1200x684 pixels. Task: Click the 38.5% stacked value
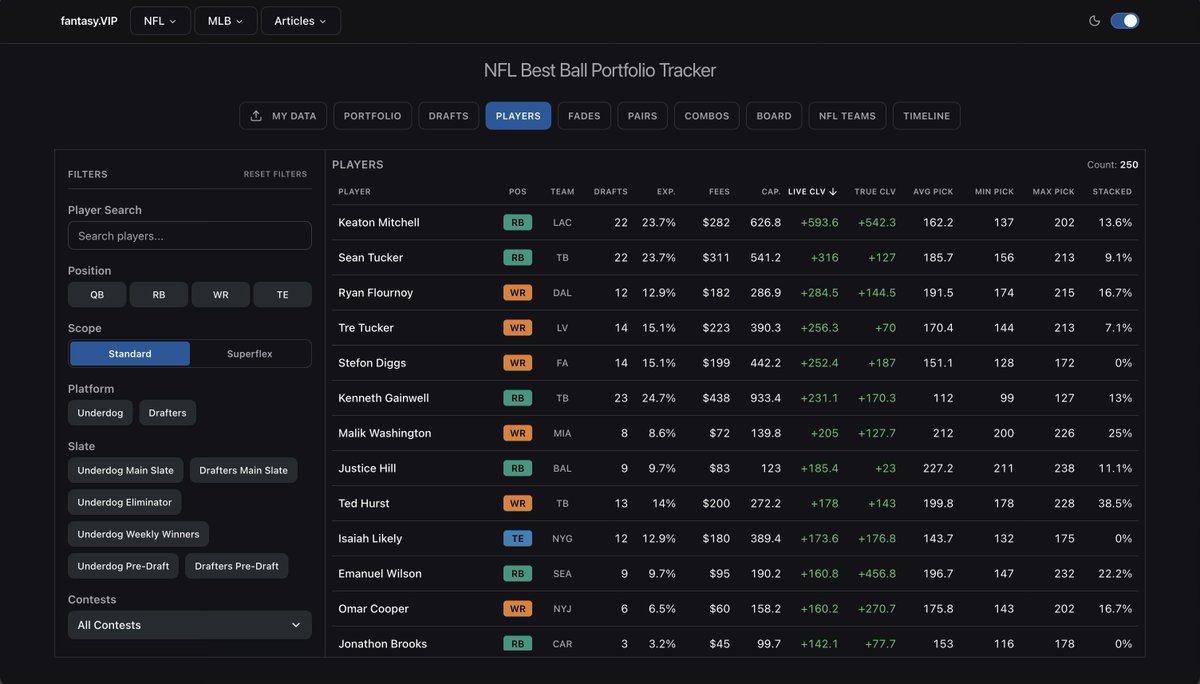click(1115, 503)
